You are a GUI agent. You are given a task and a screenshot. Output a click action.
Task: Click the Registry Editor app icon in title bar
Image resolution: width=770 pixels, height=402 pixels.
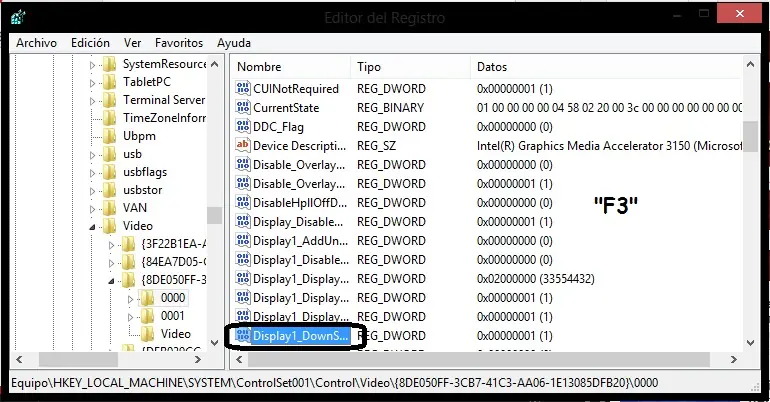(x=18, y=17)
